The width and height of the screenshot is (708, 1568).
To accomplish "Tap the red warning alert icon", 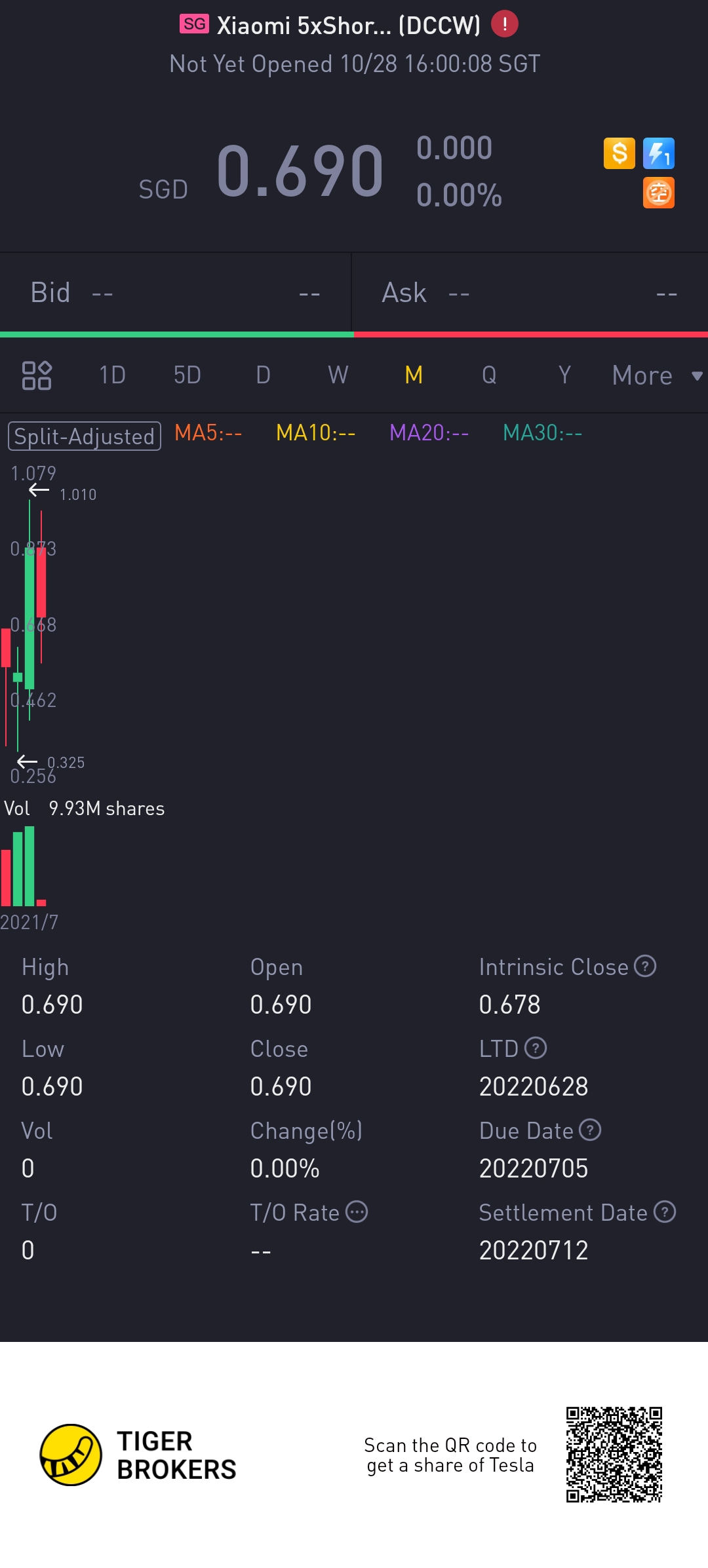I will [505, 25].
